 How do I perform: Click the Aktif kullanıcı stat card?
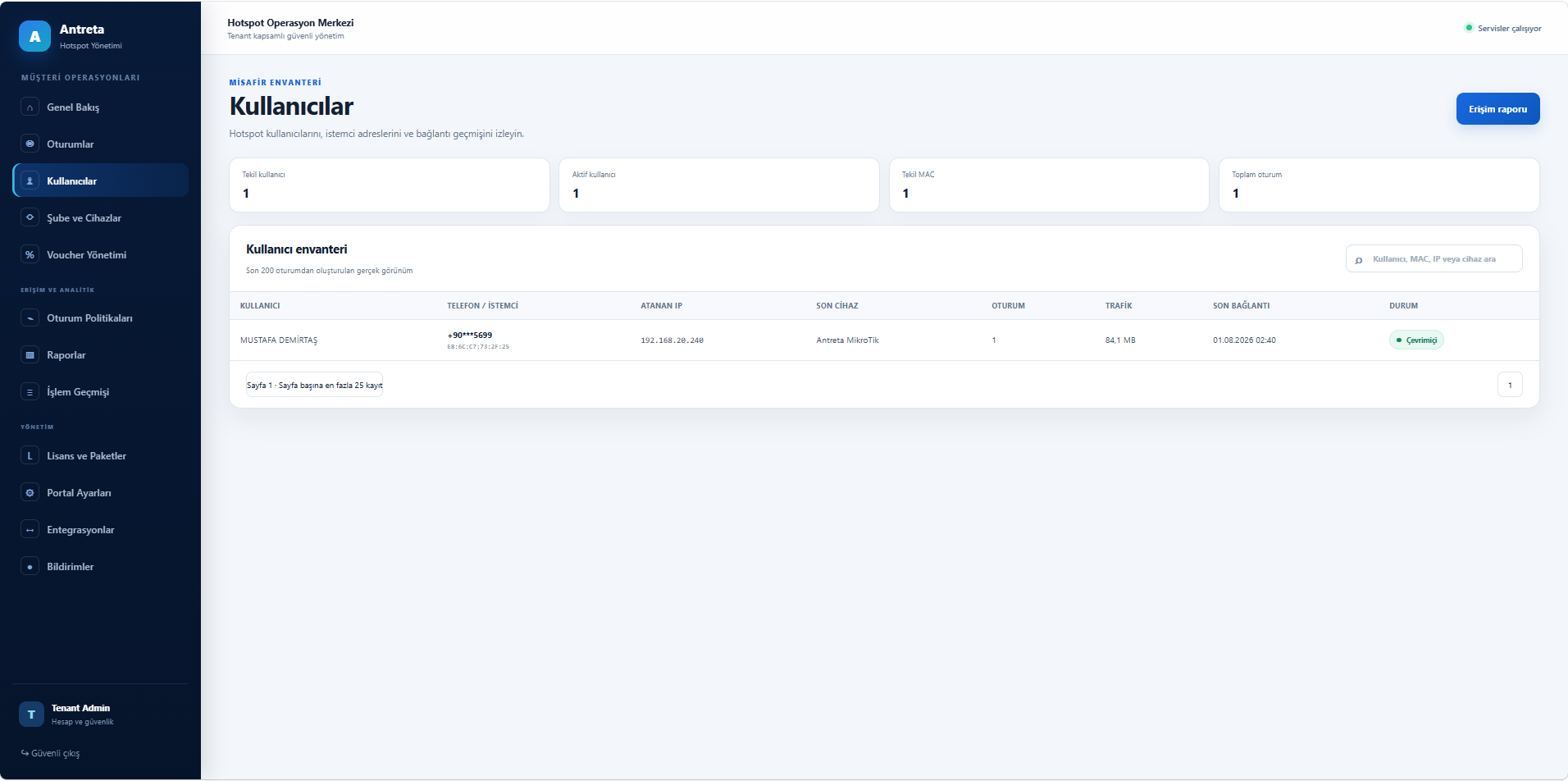coord(719,185)
